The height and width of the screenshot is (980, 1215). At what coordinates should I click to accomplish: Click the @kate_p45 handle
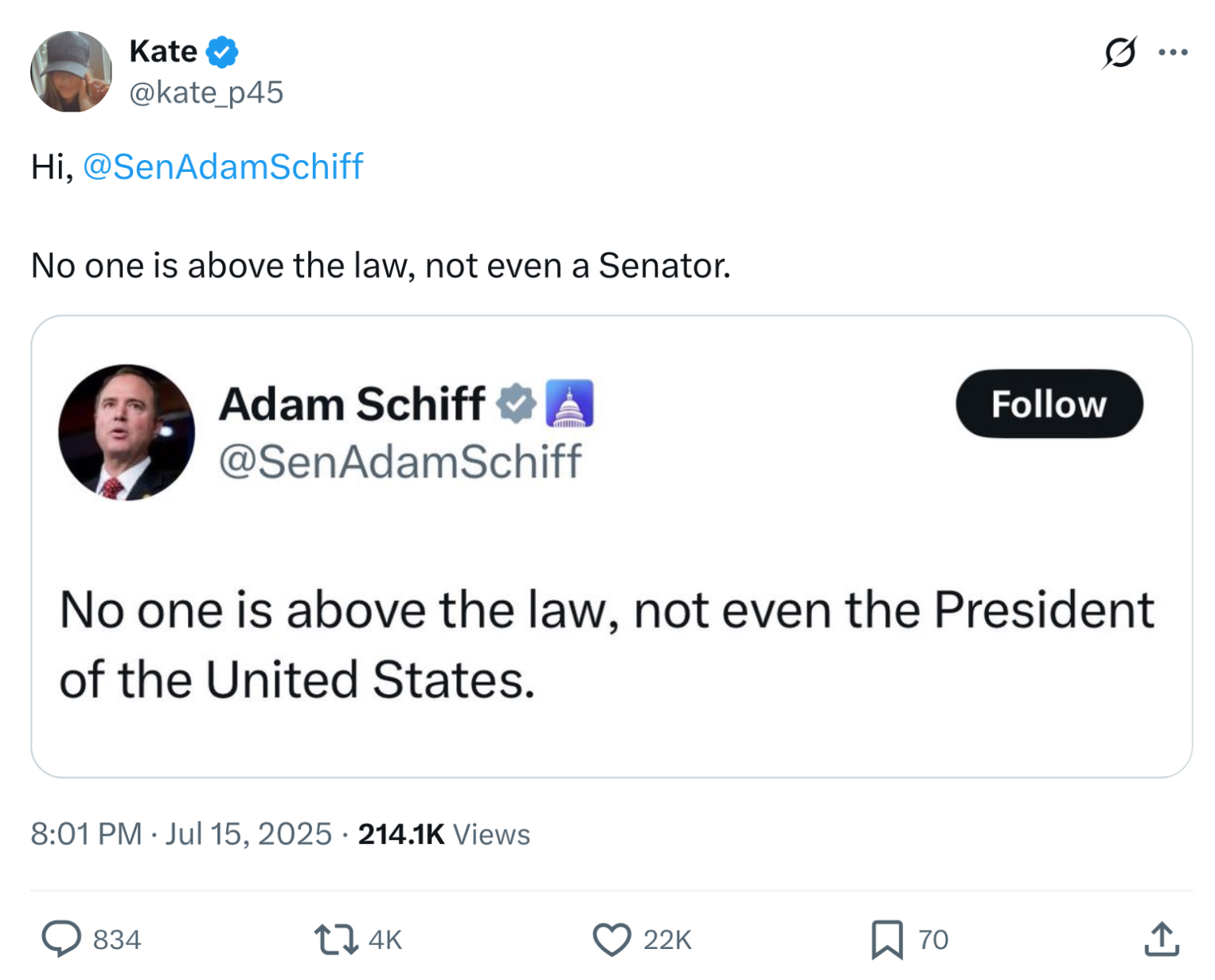coord(206,93)
